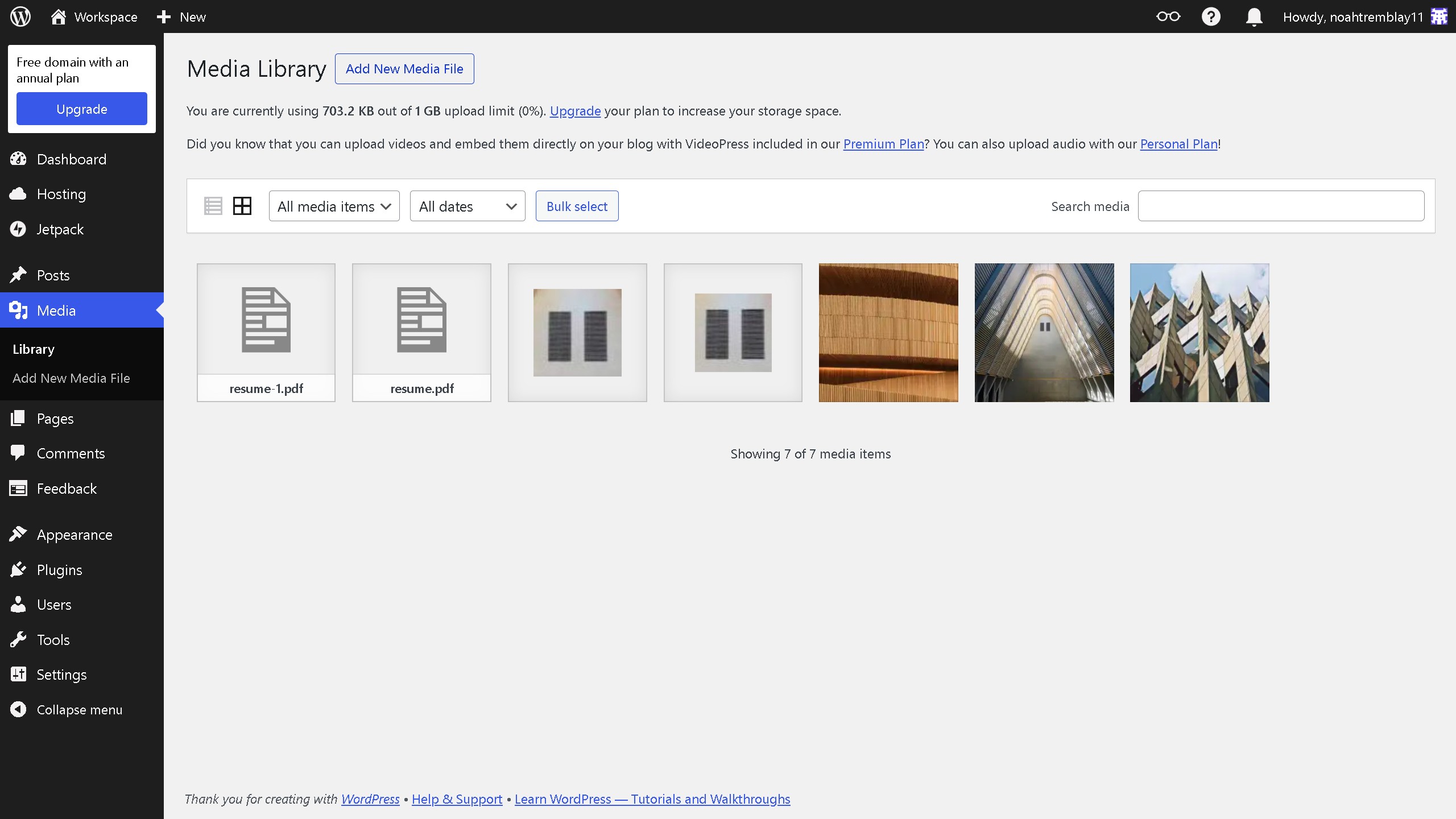Open the resume-1.pdf attachment

tap(266, 332)
